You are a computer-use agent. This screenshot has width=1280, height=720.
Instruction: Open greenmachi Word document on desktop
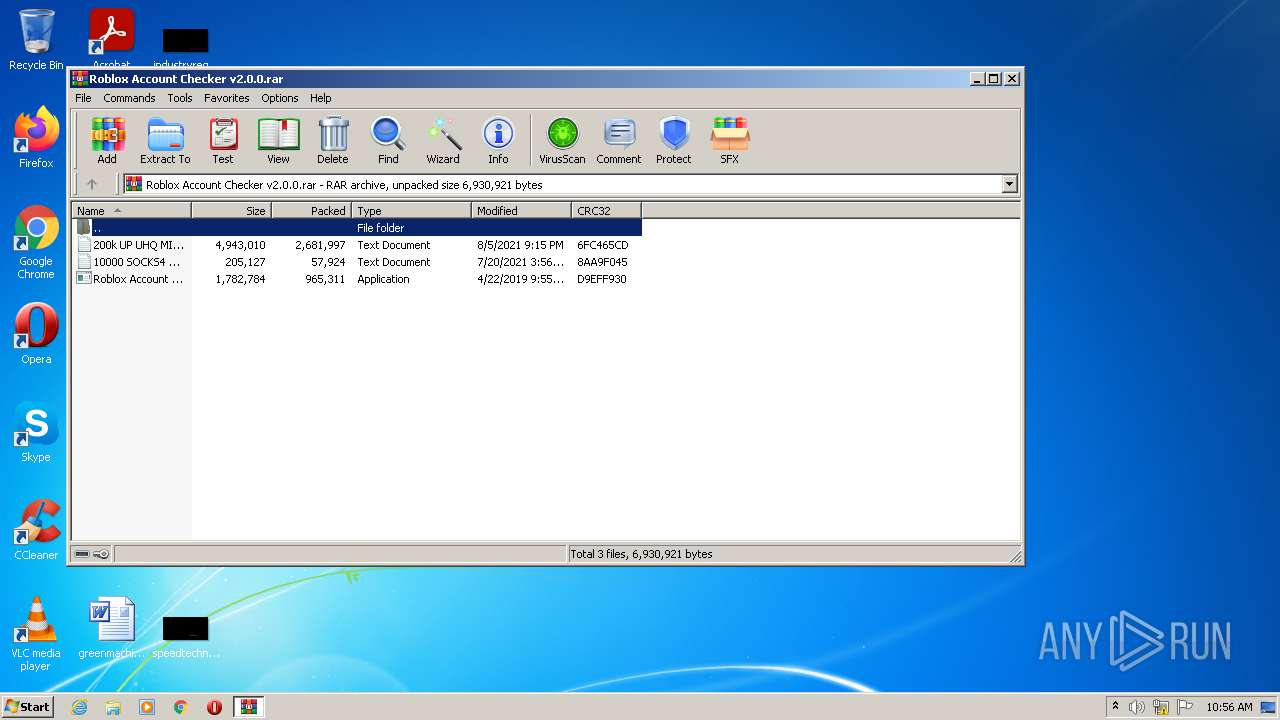pos(111,628)
